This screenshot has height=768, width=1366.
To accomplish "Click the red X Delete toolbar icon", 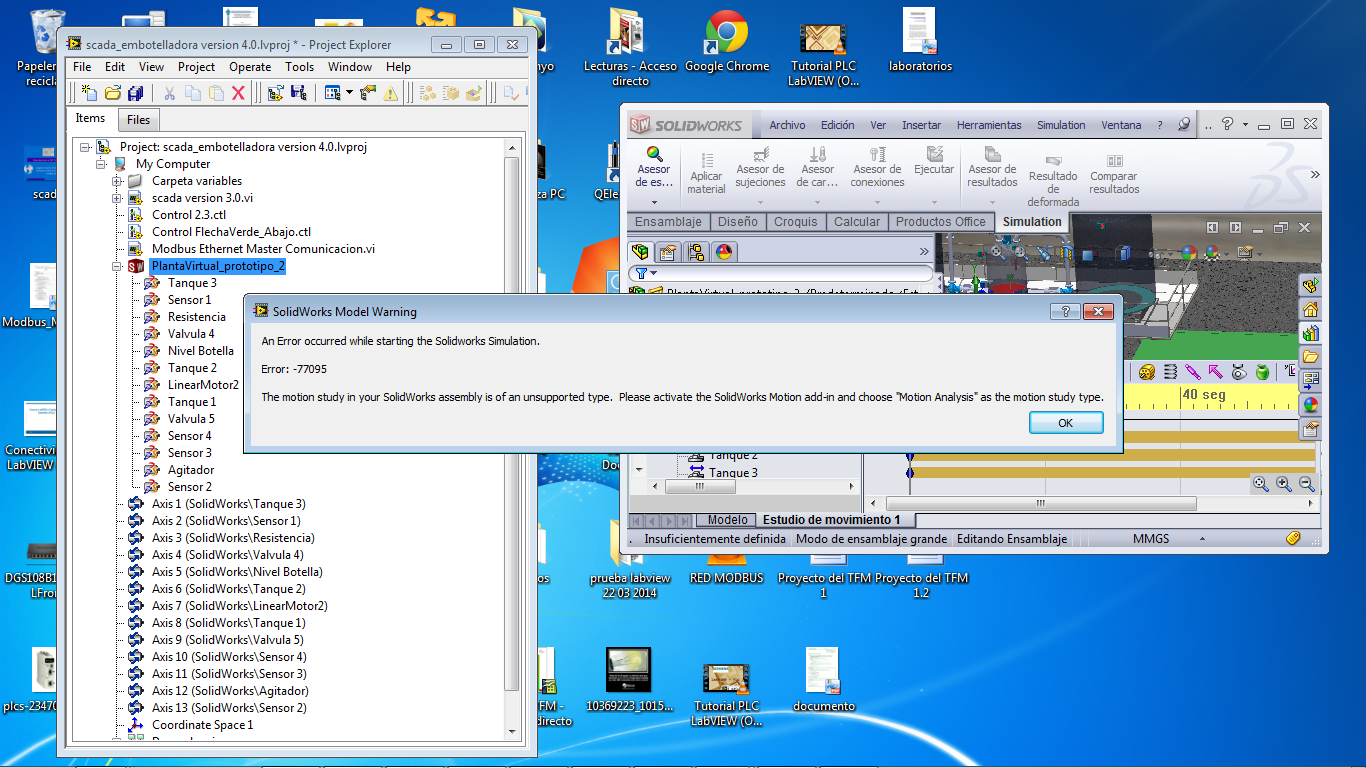I will pyautogui.click(x=238, y=93).
